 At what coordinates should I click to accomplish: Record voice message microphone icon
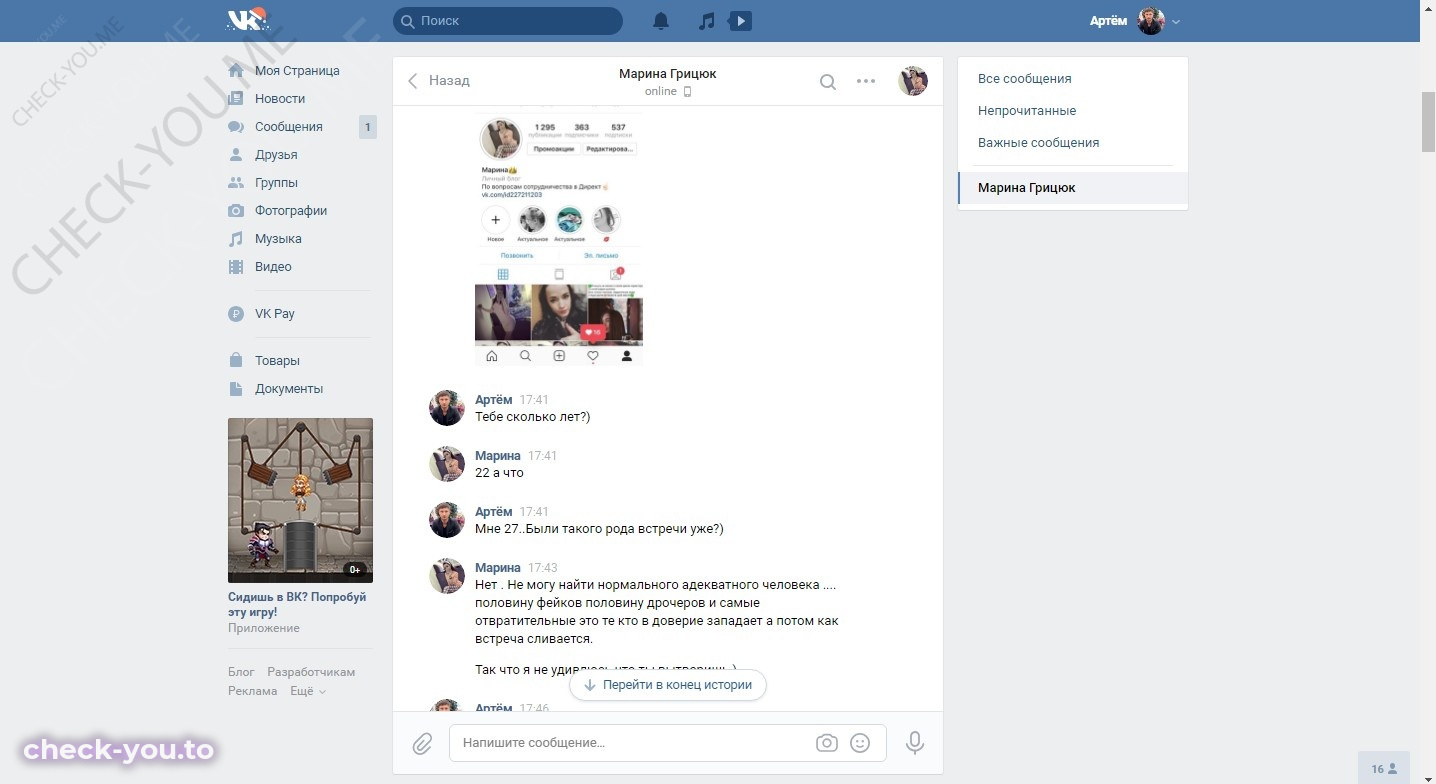914,743
